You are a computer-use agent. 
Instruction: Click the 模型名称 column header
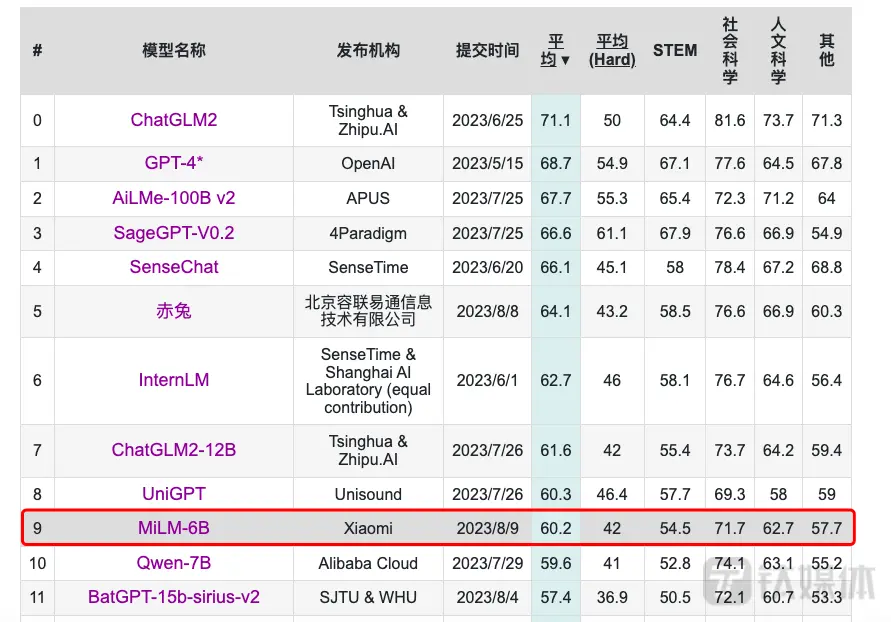tap(173, 51)
